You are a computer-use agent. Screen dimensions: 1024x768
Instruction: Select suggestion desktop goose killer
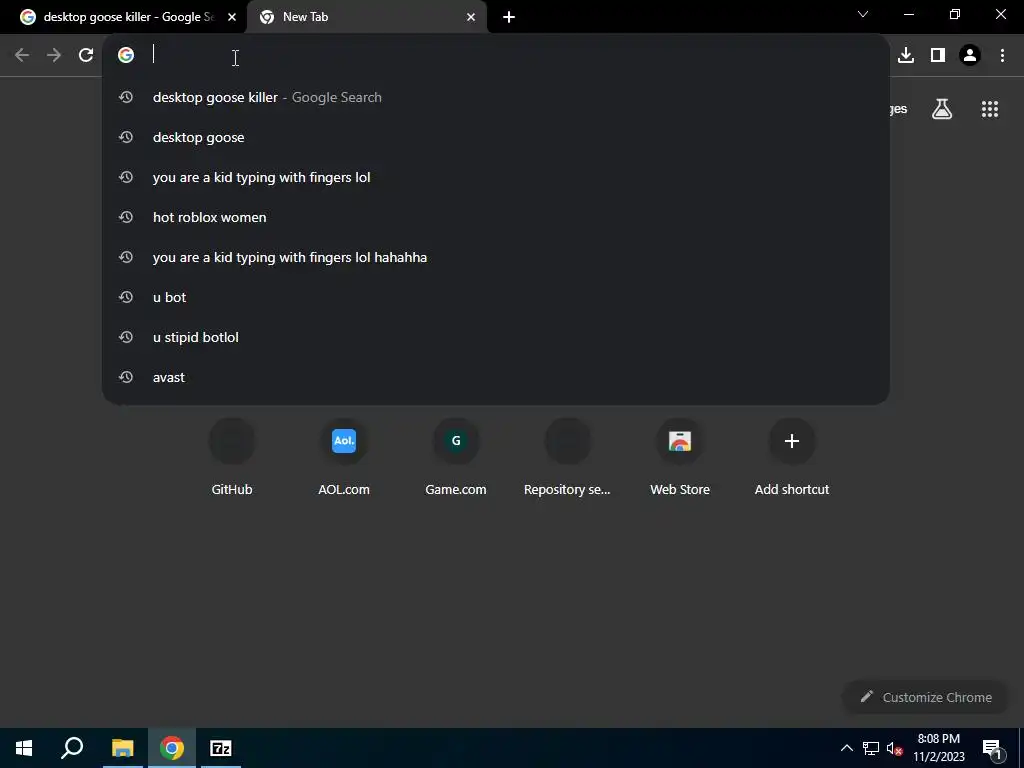496,97
